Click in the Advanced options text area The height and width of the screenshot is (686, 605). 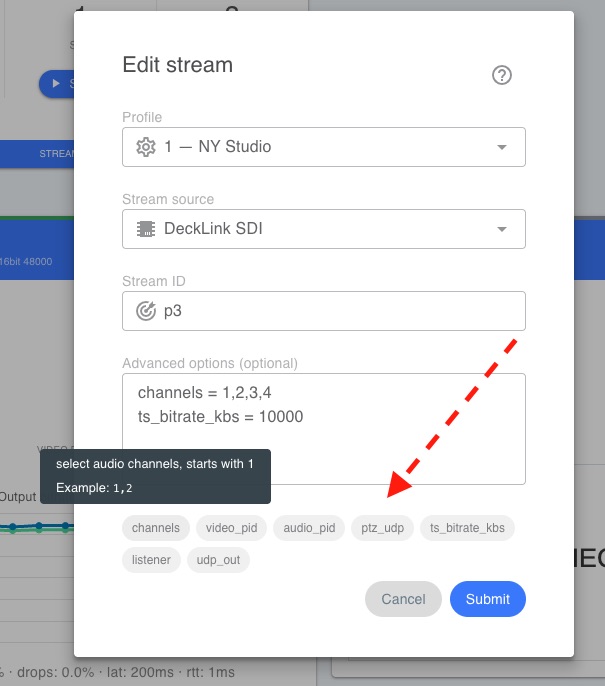click(x=324, y=429)
